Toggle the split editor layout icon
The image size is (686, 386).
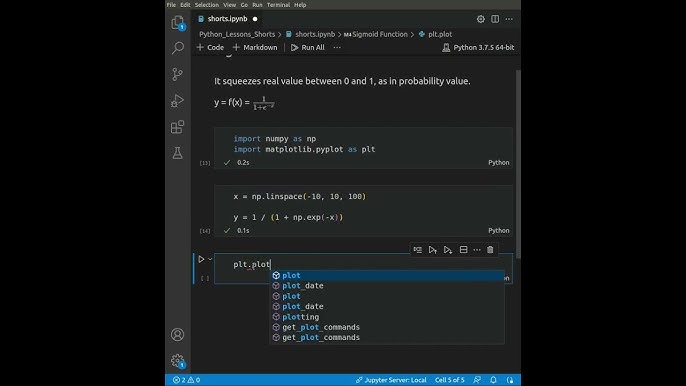pyautogui.click(x=495, y=19)
